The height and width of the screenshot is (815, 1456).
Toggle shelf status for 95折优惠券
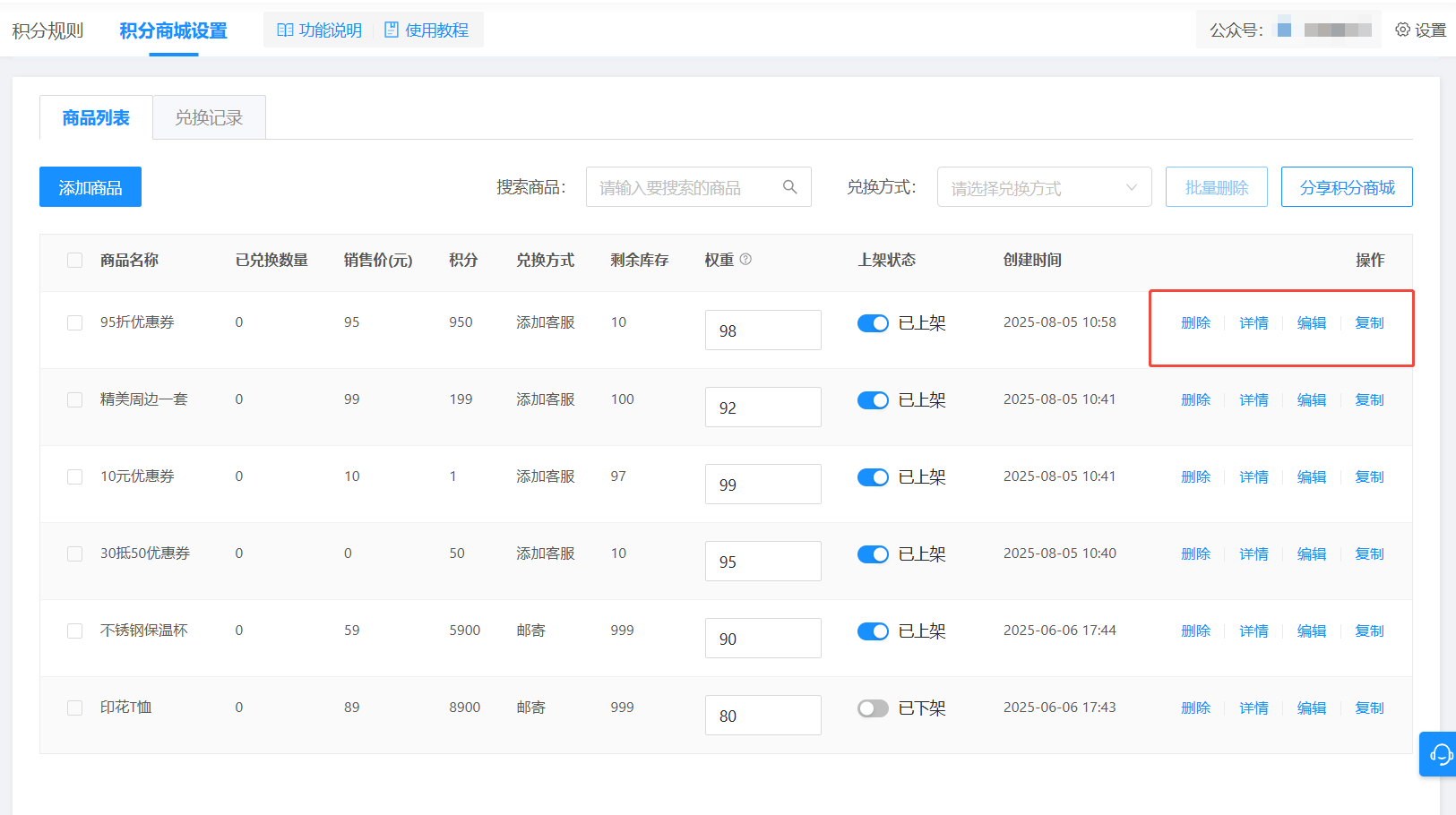tap(873, 323)
